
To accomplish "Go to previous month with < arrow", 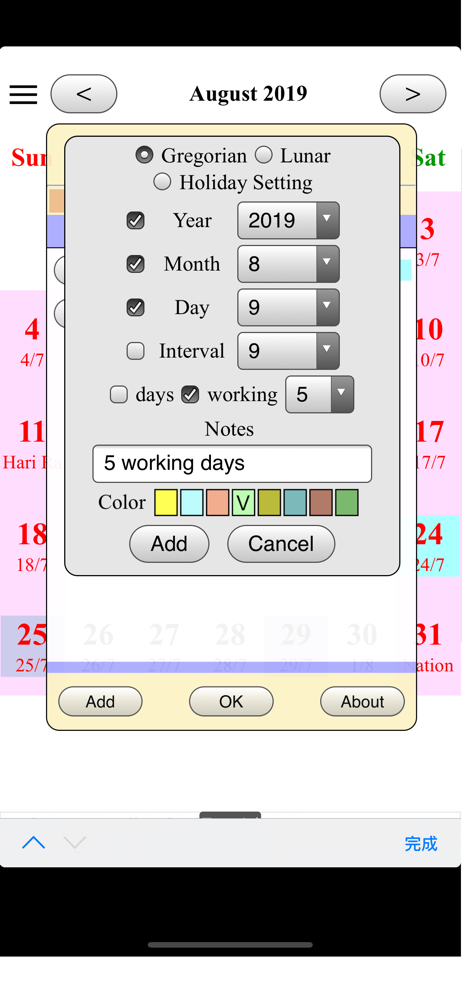I will tap(84, 94).
